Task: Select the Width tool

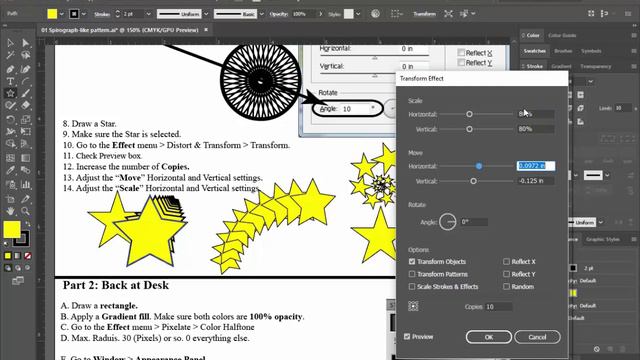Action: coord(10,131)
